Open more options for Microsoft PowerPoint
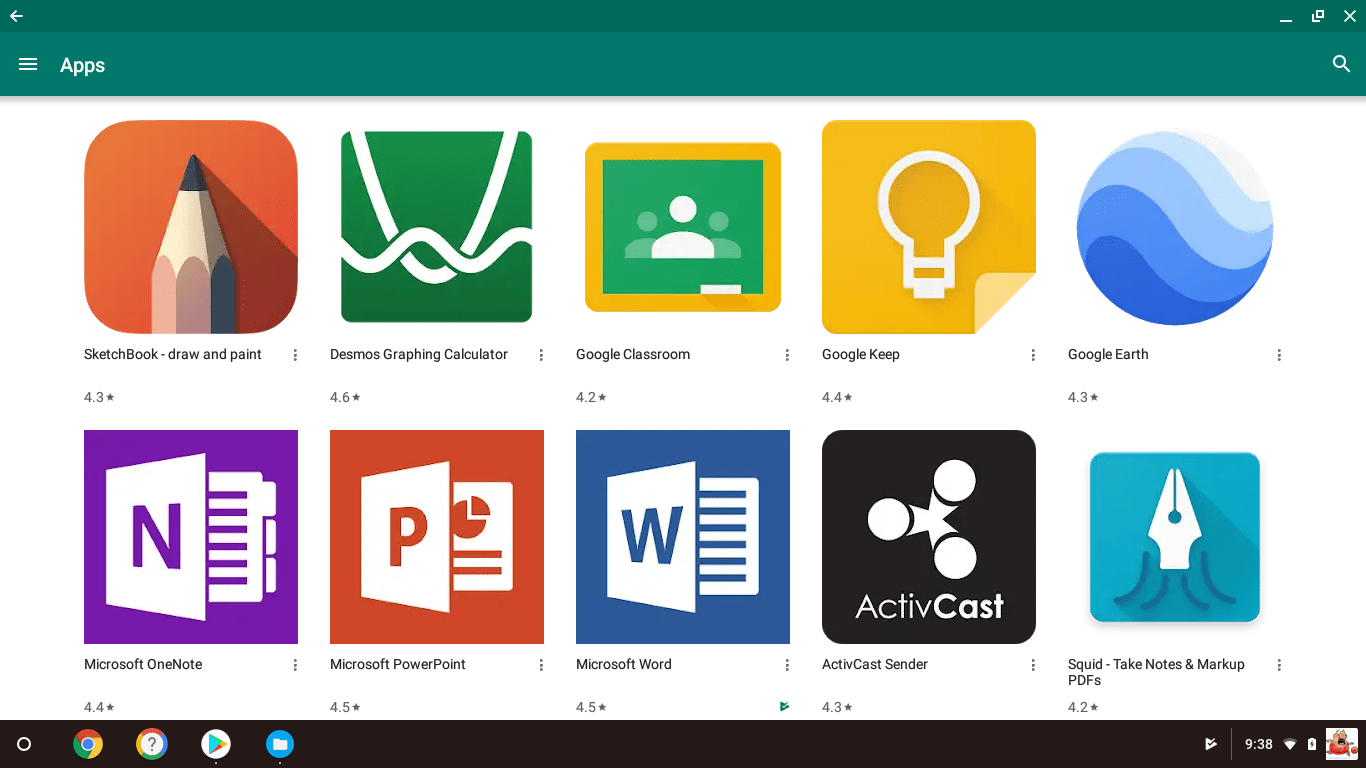This screenshot has width=1366, height=768. tap(541, 665)
